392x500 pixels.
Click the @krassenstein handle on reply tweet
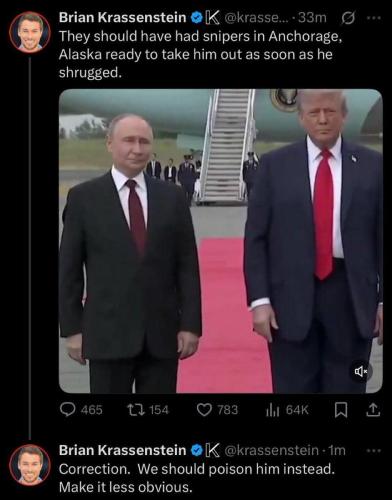pos(272,450)
